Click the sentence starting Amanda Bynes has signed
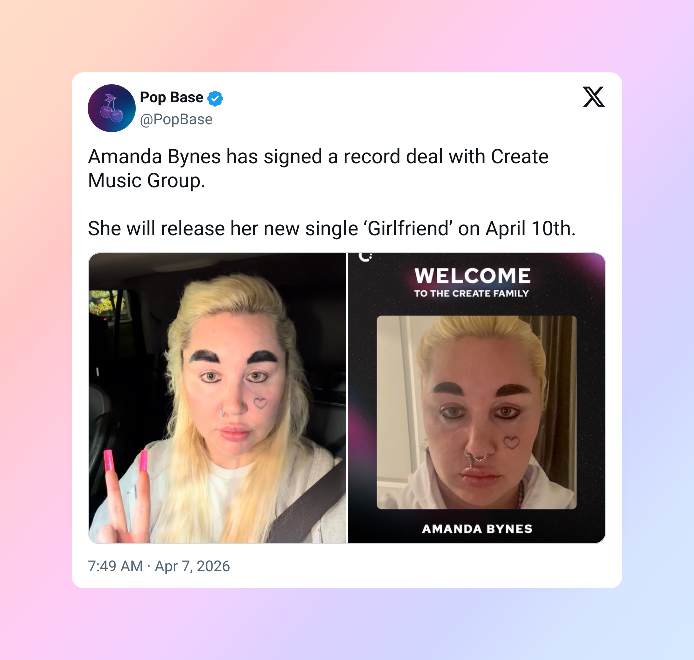Viewport: 694px width, 660px height. [318, 168]
